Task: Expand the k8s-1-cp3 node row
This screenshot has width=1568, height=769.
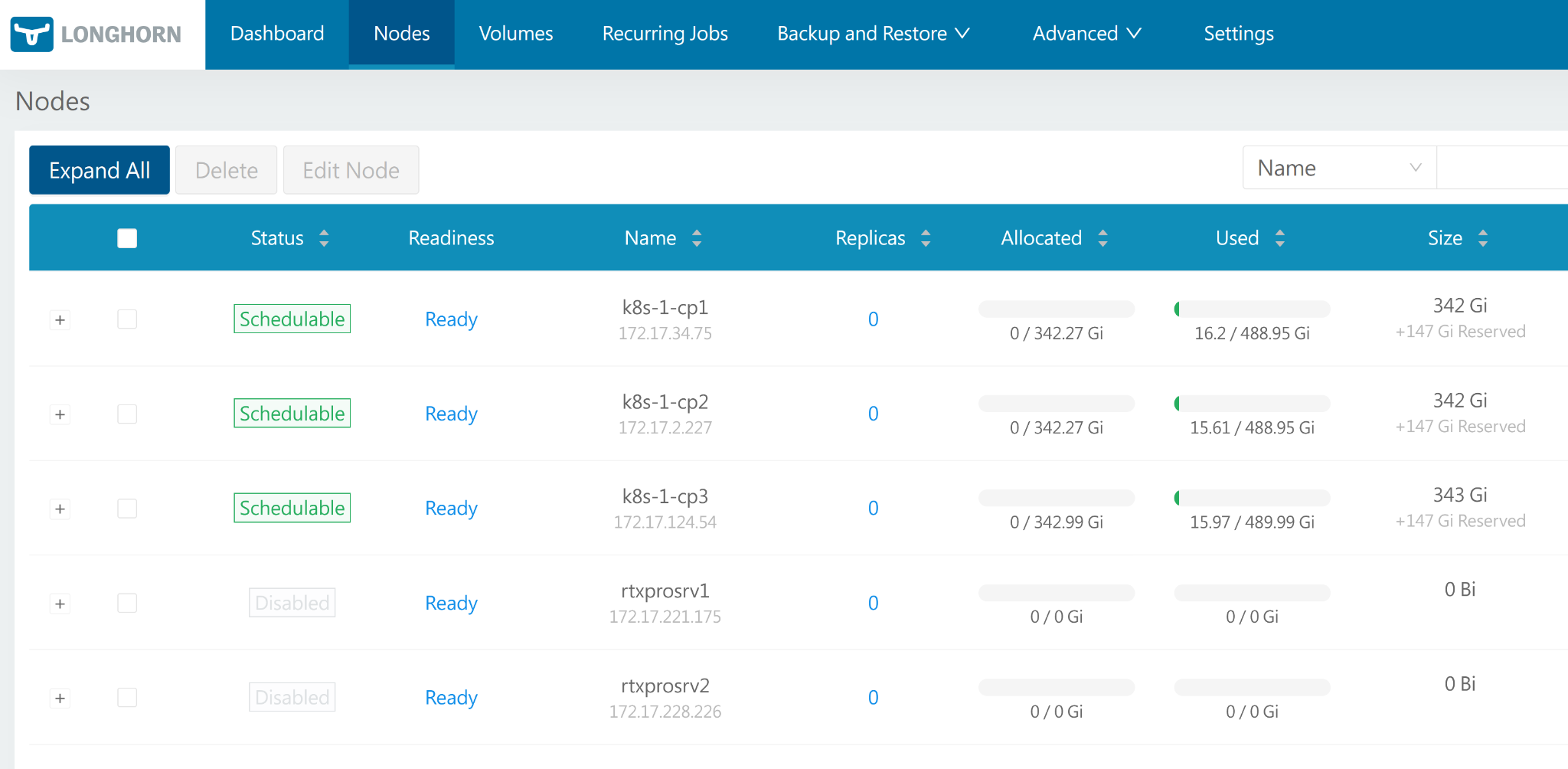Action: coord(60,509)
